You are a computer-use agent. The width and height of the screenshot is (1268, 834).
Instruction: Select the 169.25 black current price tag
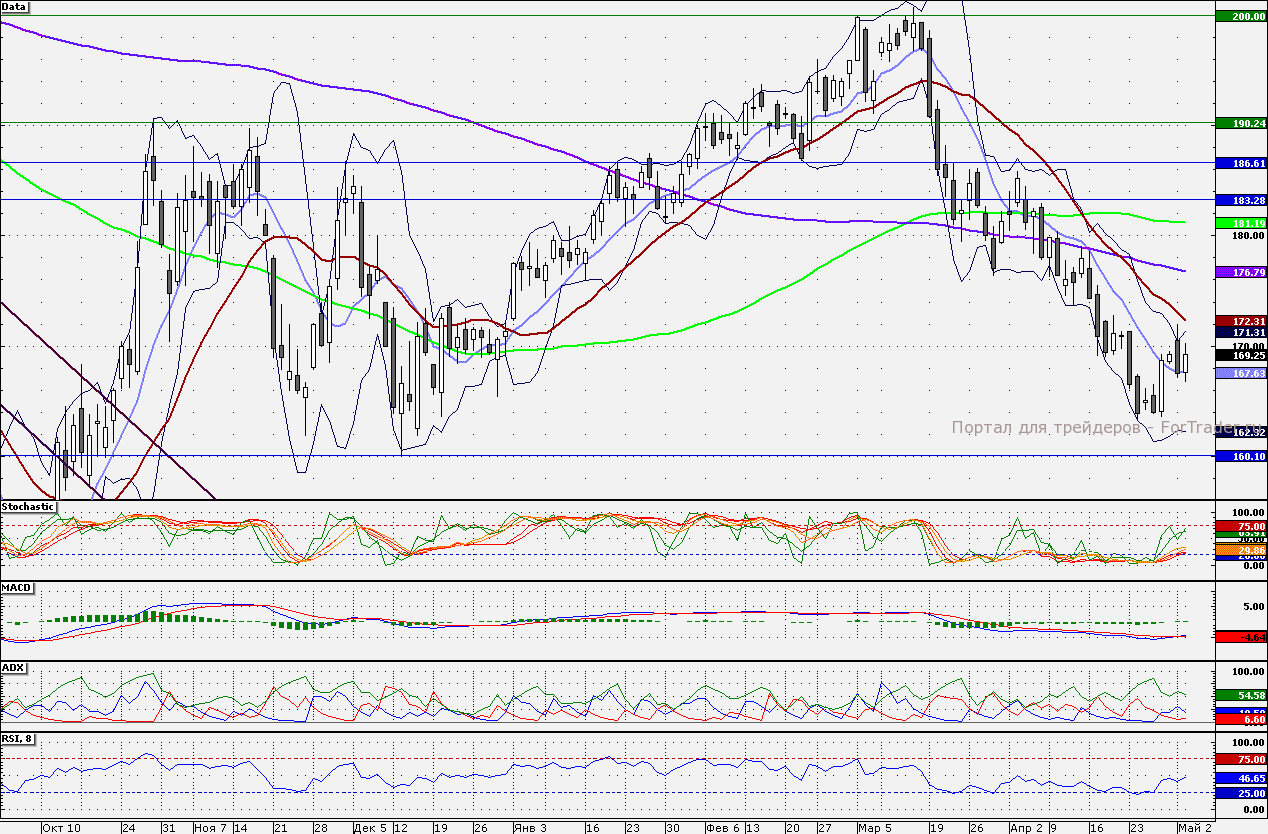(1240, 354)
